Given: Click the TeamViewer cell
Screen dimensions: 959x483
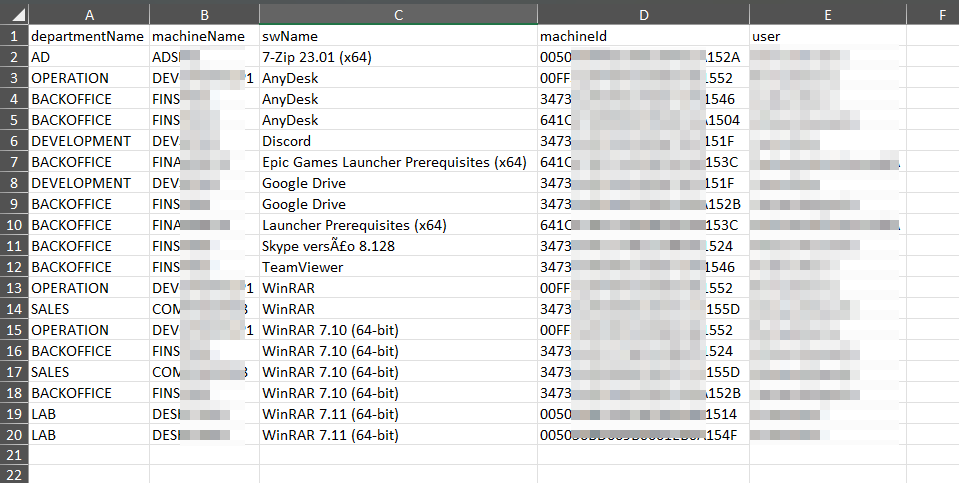Looking at the screenshot, I should (398, 267).
